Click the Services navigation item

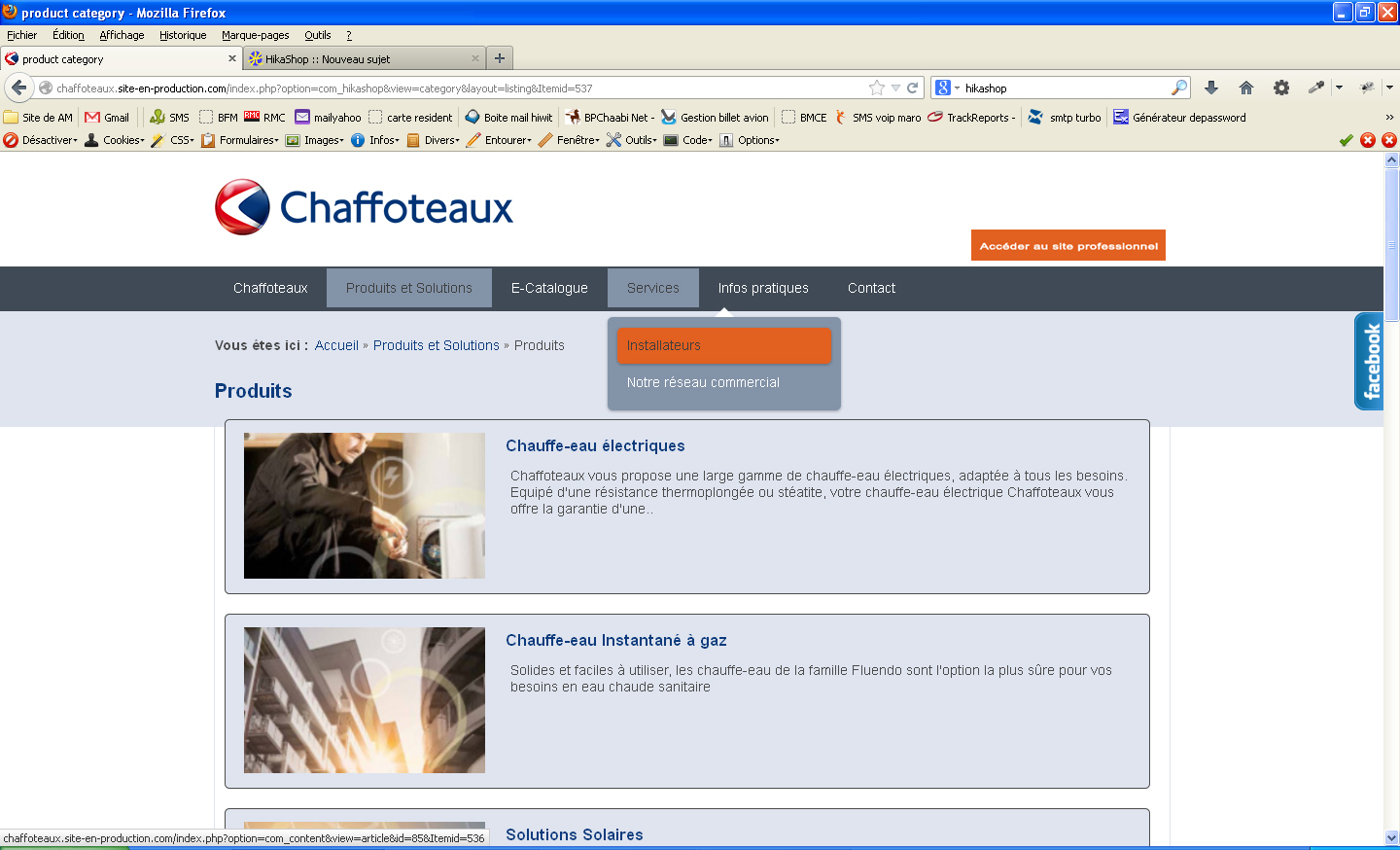click(653, 288)
